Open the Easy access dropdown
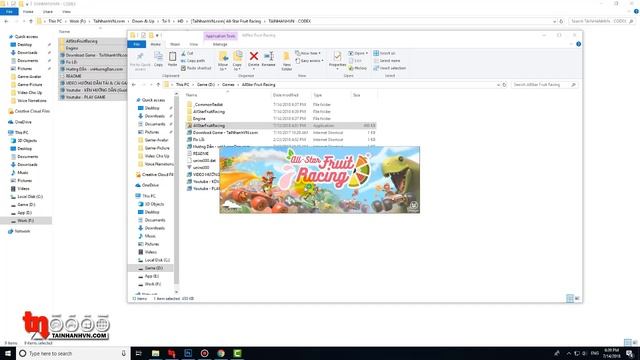This screenshot has height=360, width=640. coord(309,61)
